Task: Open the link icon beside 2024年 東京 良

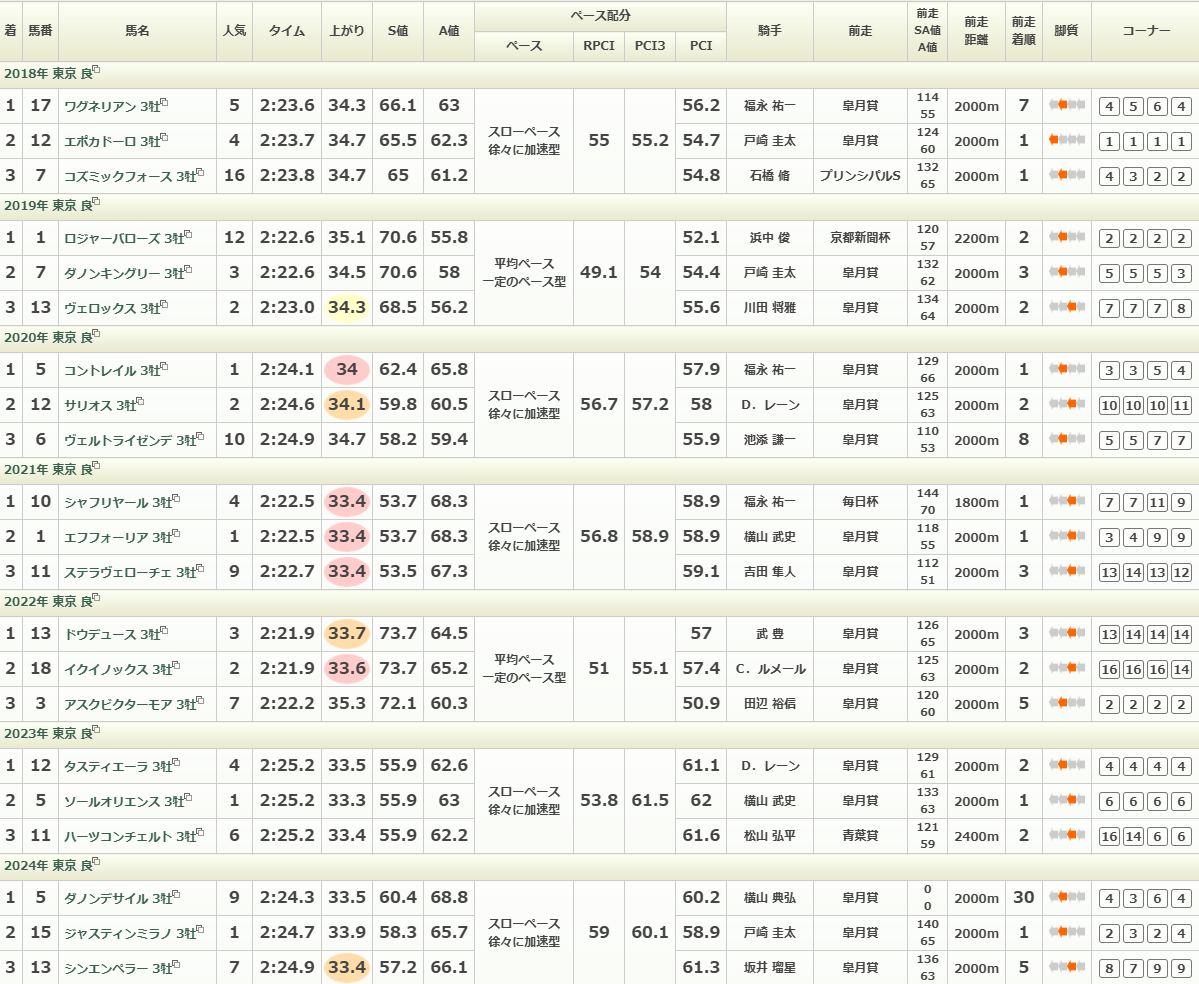Action: pyautogui.click(x=96, y=863)
